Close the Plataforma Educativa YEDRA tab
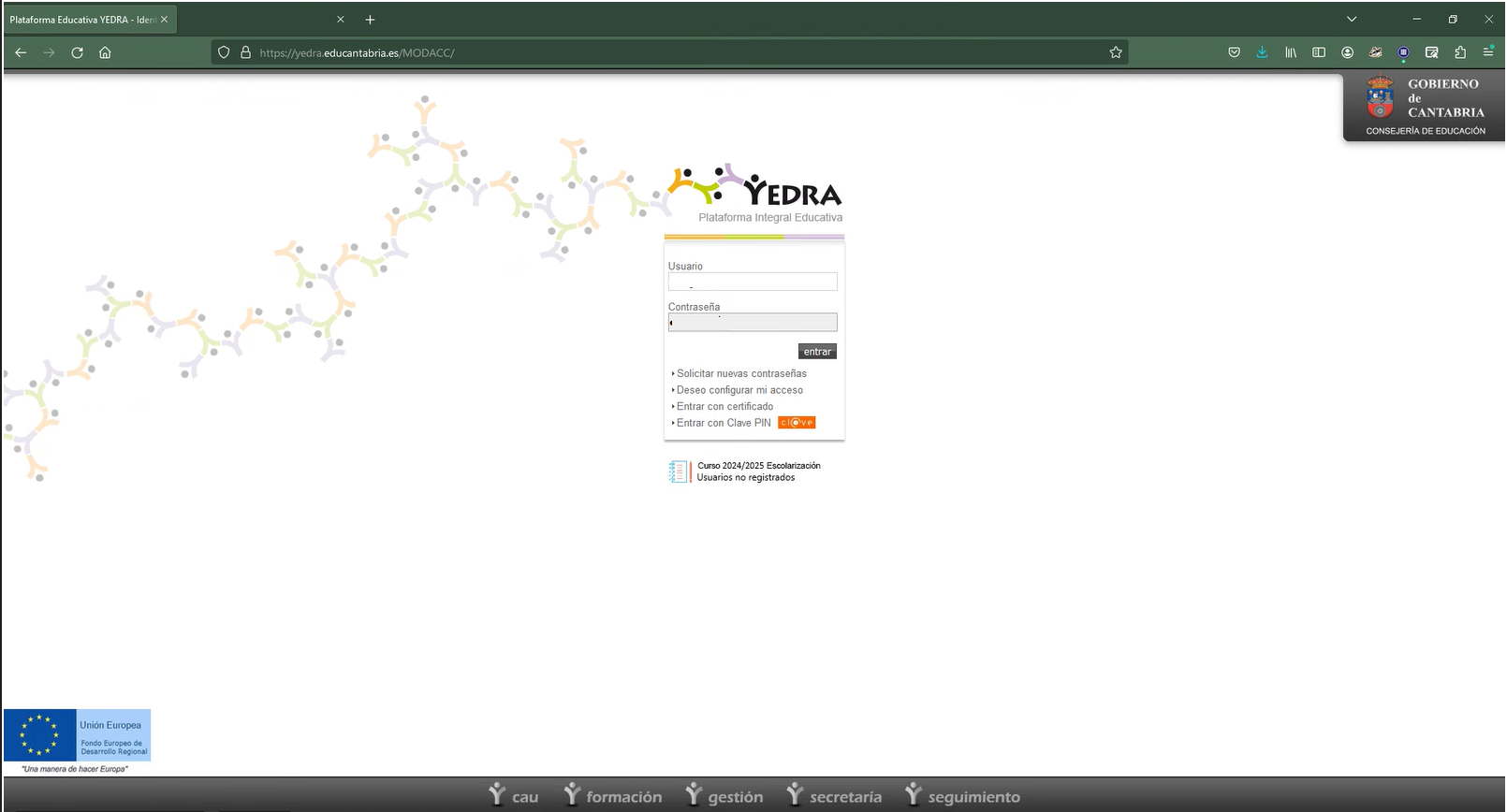The image size is (1507, 812). pos(164,20)
